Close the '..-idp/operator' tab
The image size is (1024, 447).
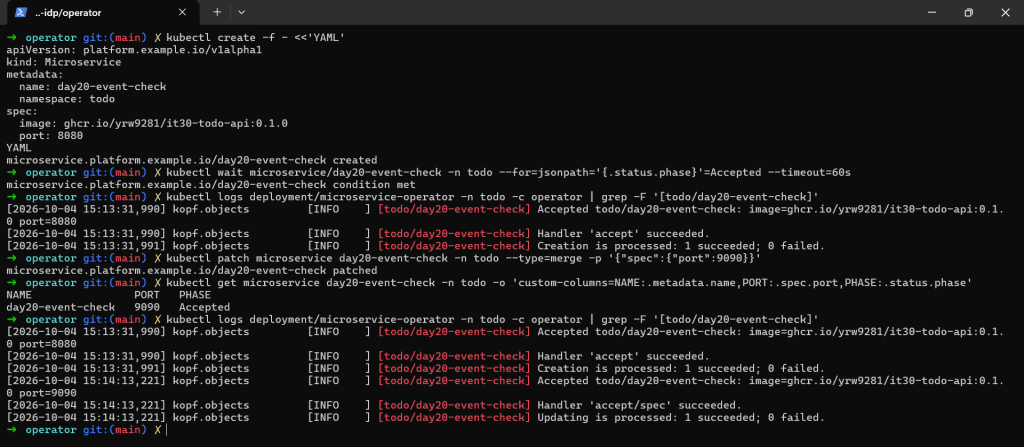[x=182, y=12]
